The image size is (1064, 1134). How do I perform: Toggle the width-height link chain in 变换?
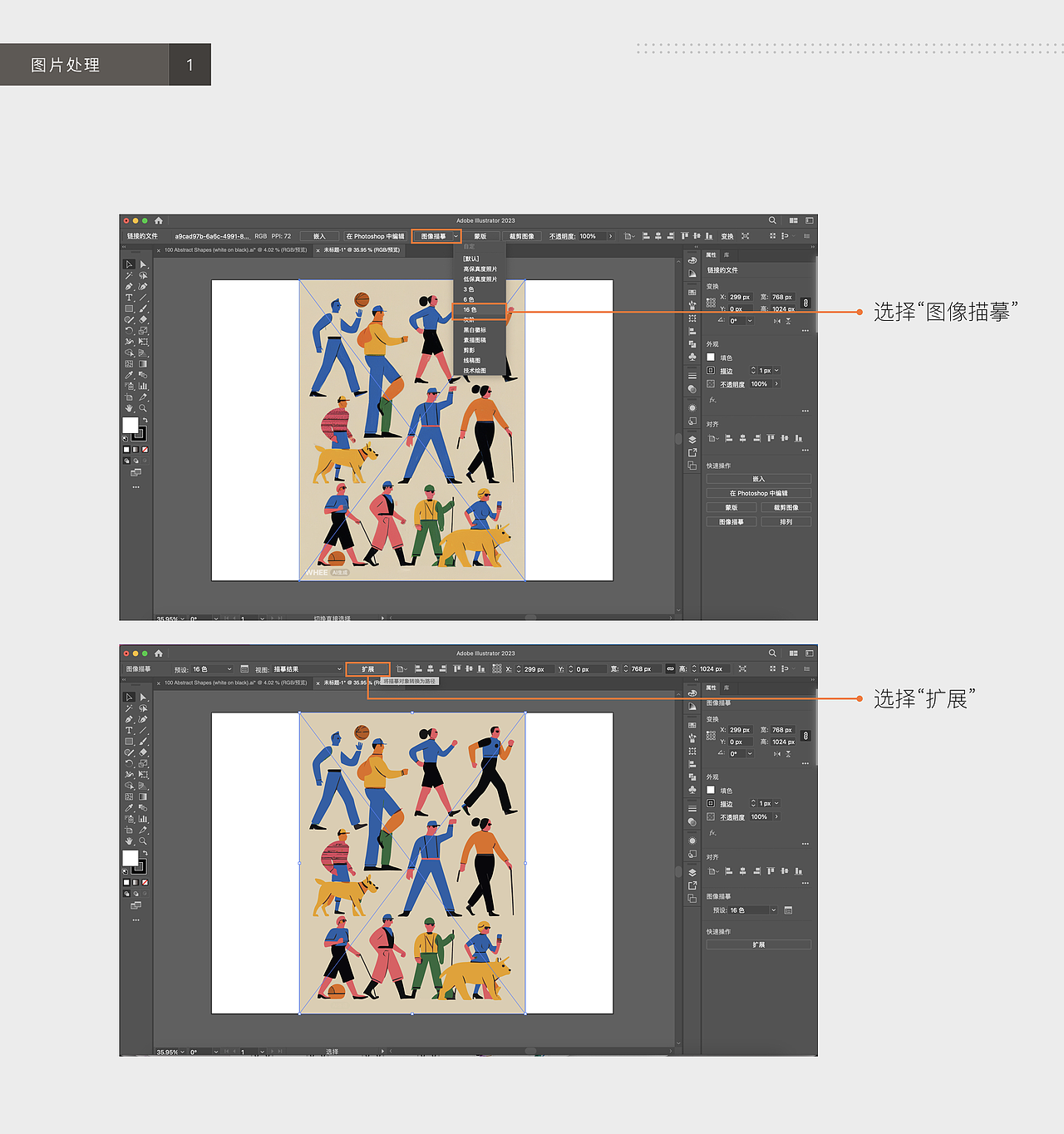point(805,303)
